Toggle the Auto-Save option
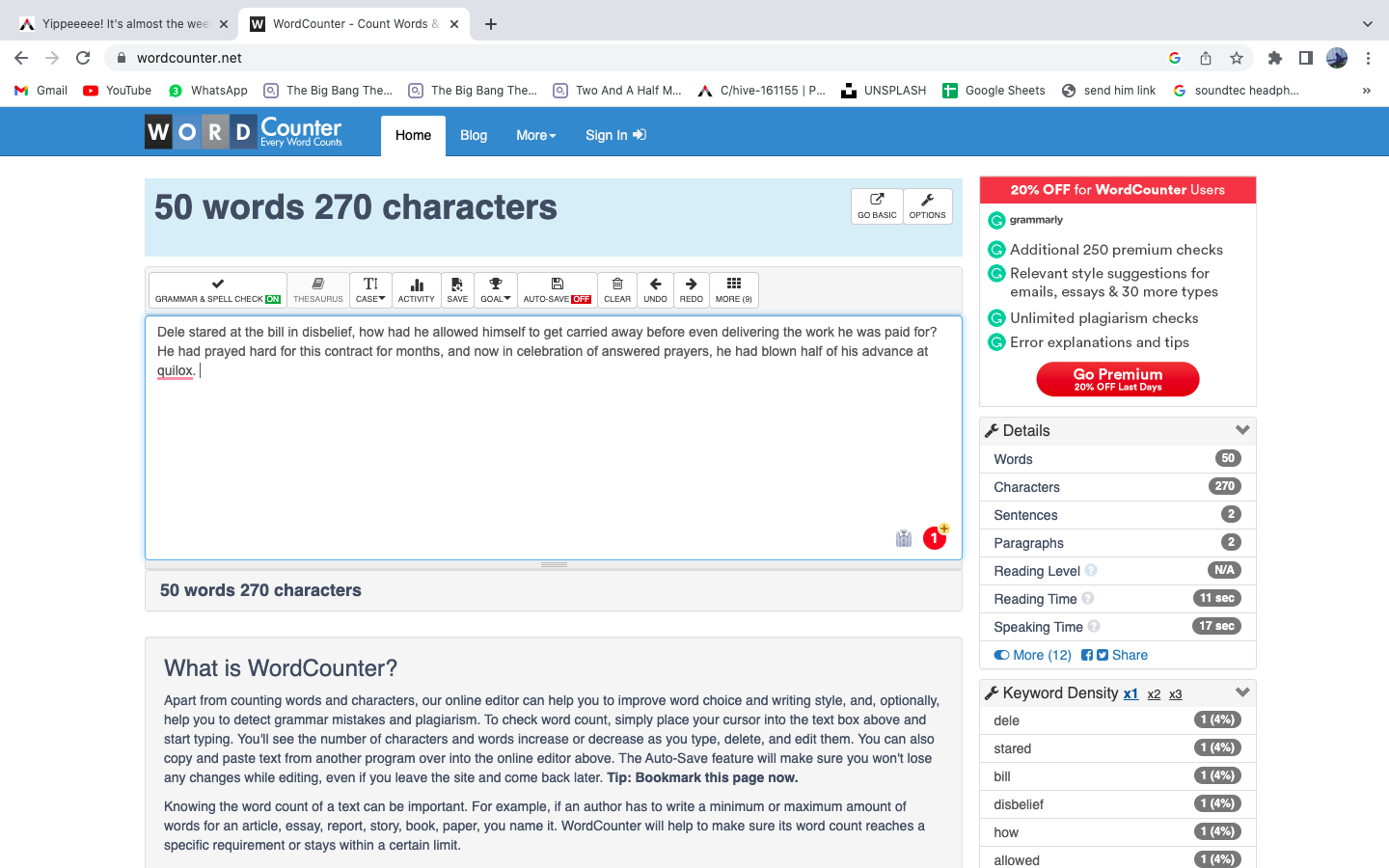 (x=558, y=290)
